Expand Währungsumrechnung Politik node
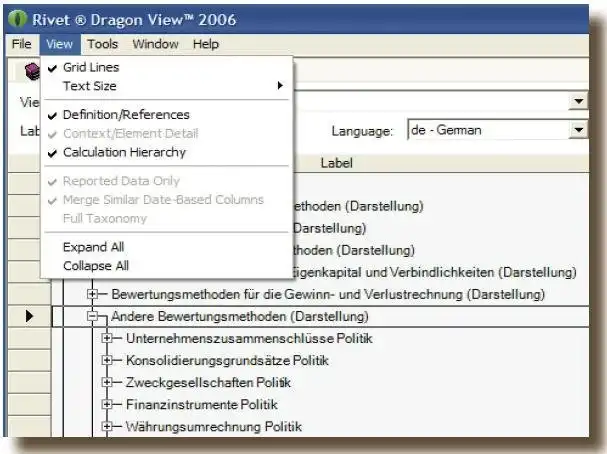The width and height of the screenshot is (607, 454). point(107,427)
